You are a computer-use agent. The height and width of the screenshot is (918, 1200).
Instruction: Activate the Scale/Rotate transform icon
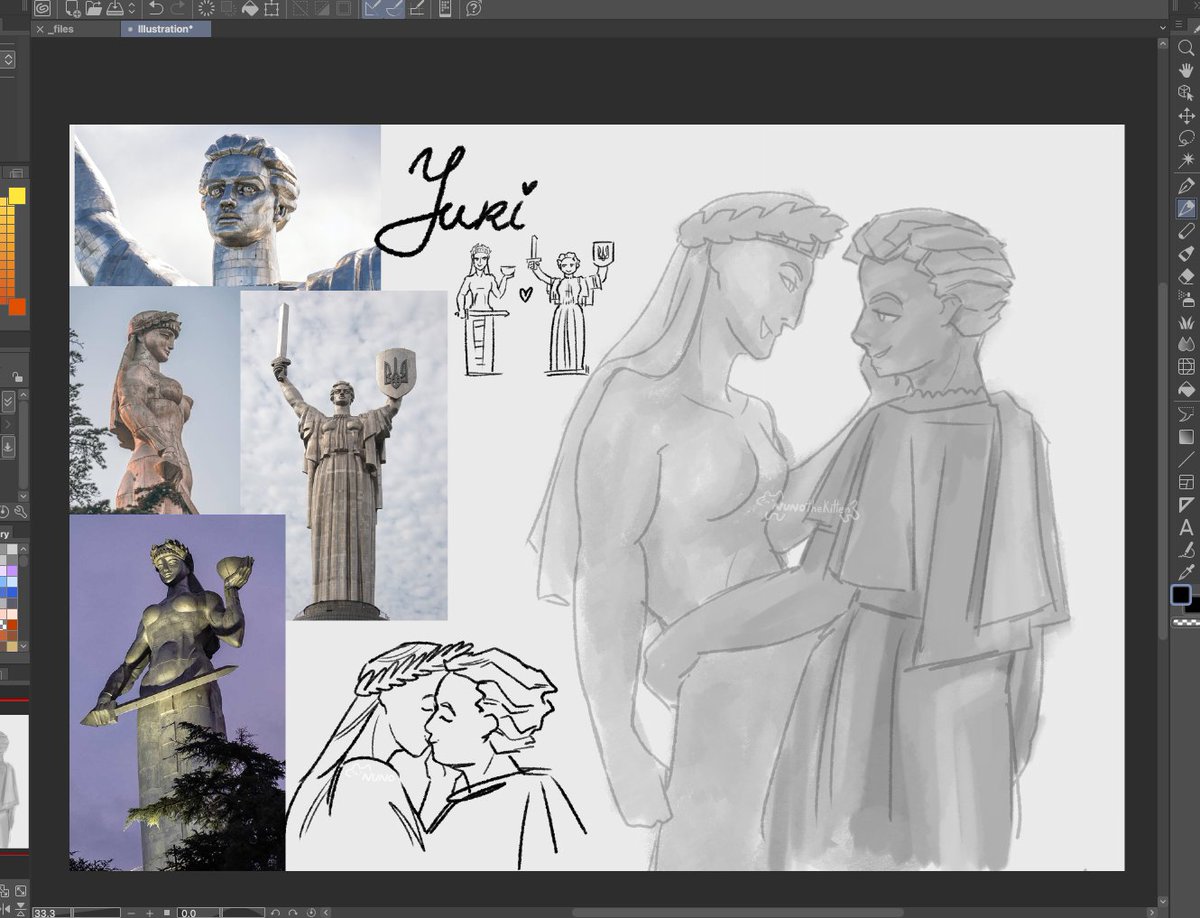coord(271,8)
